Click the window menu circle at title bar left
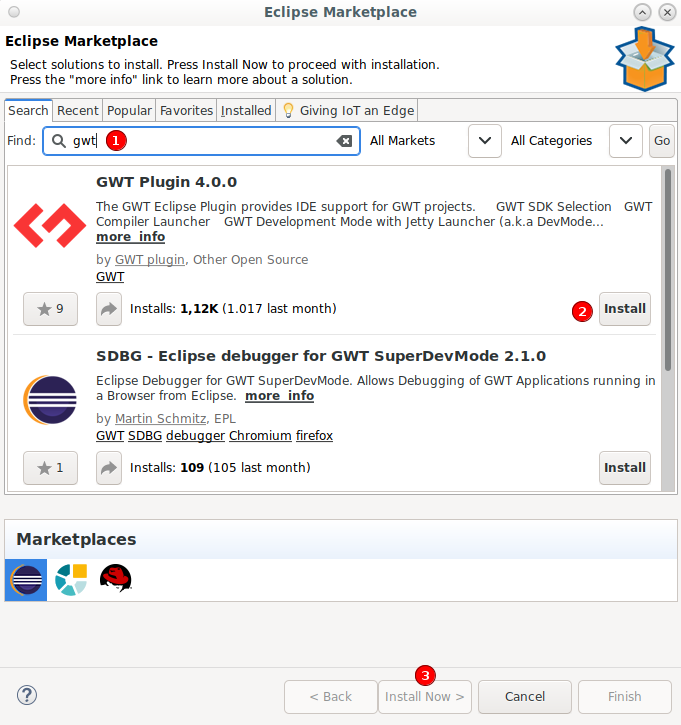Viewport: 681px width, 725px height. [x=14, y=12]
